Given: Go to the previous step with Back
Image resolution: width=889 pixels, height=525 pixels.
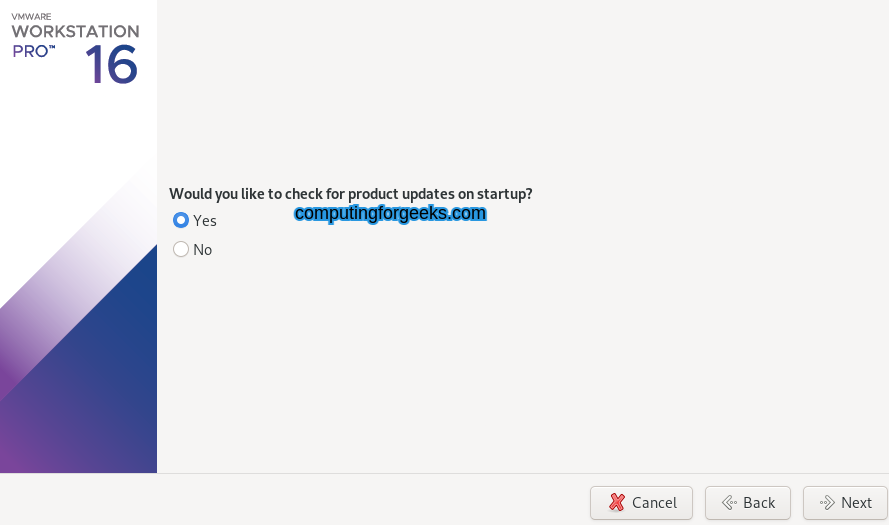Looking at the screenshot, I should 747,503.
